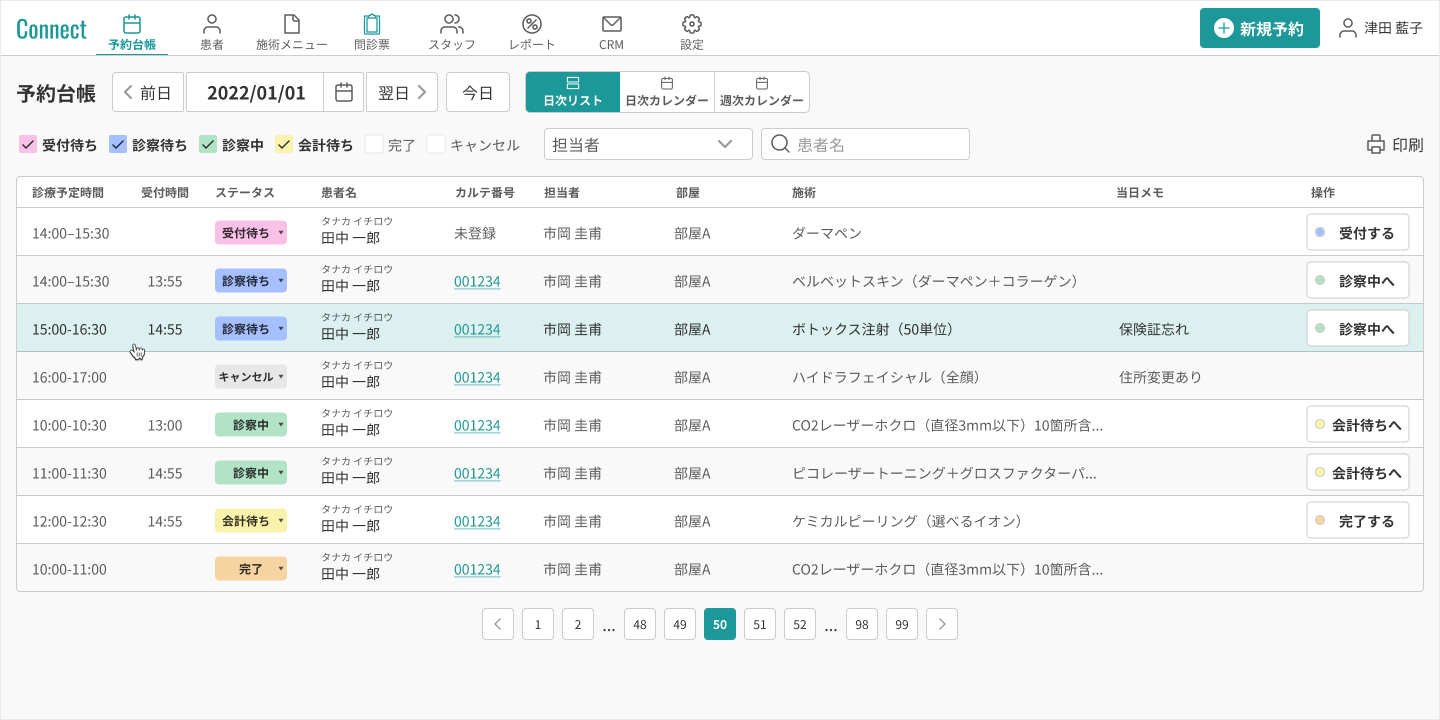Click 診察中へ for ボトックス注射 row
This screenshot has width=1440, height=720.
click(x=1358, y=328)
